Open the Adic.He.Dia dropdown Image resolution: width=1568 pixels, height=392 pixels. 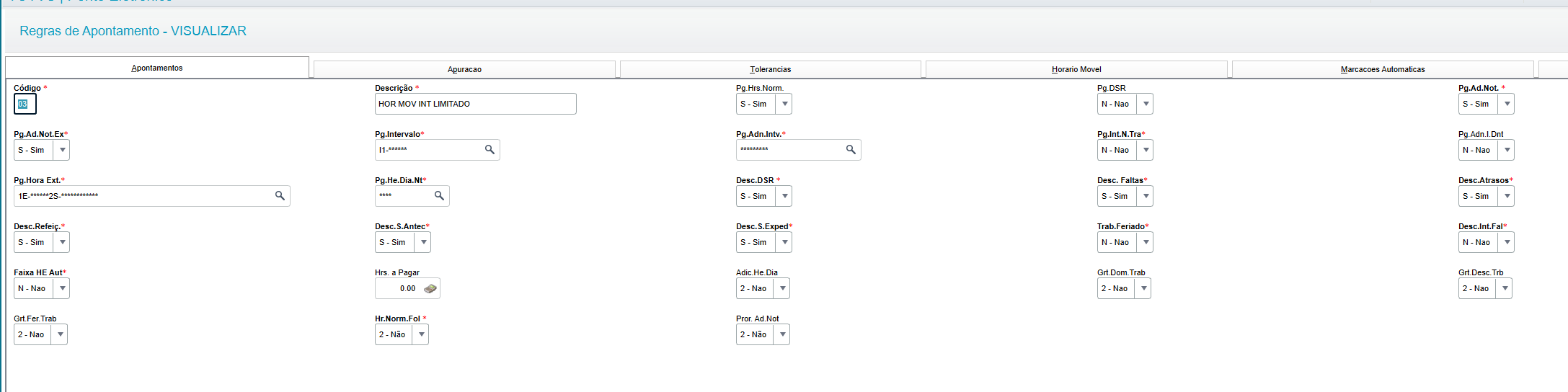tap(782, 288)
